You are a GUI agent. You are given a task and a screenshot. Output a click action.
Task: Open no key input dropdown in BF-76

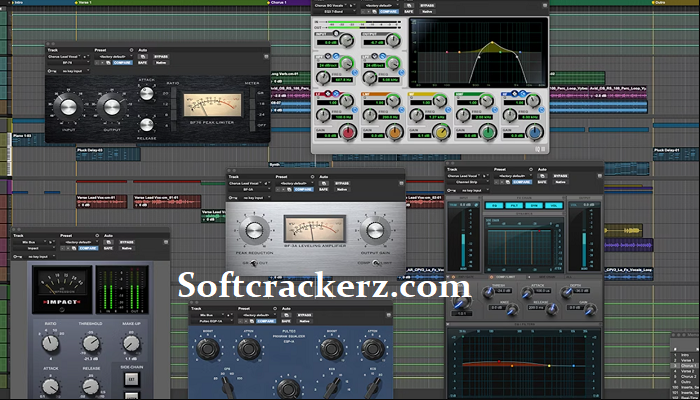click(x=73, y=71)
